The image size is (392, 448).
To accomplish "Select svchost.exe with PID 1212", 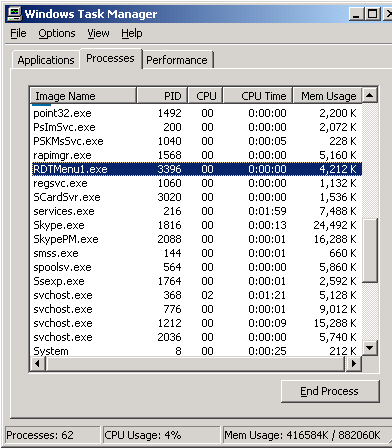I will point(196,323).
